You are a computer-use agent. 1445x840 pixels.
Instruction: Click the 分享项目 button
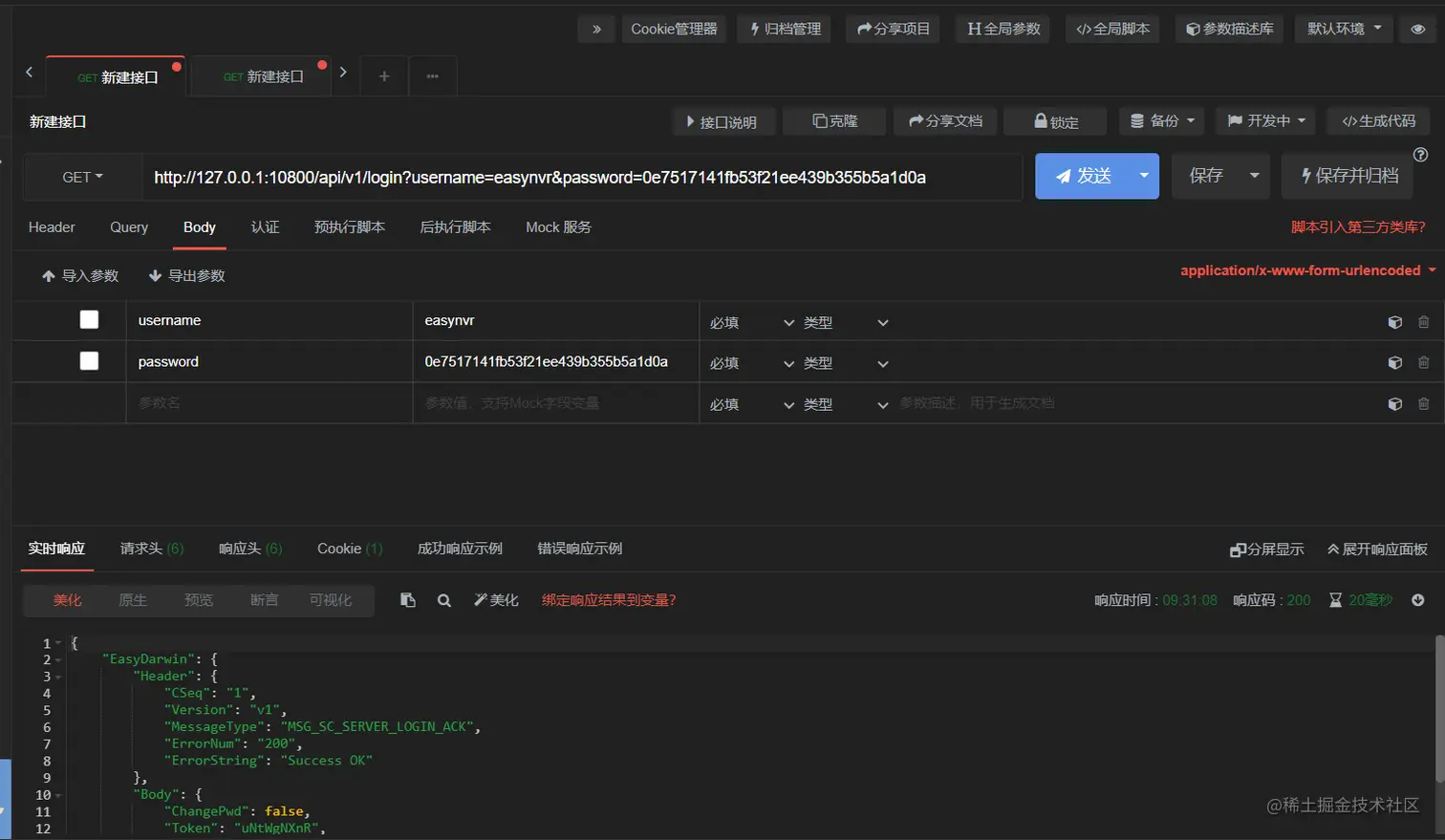(x=894, y=29)
